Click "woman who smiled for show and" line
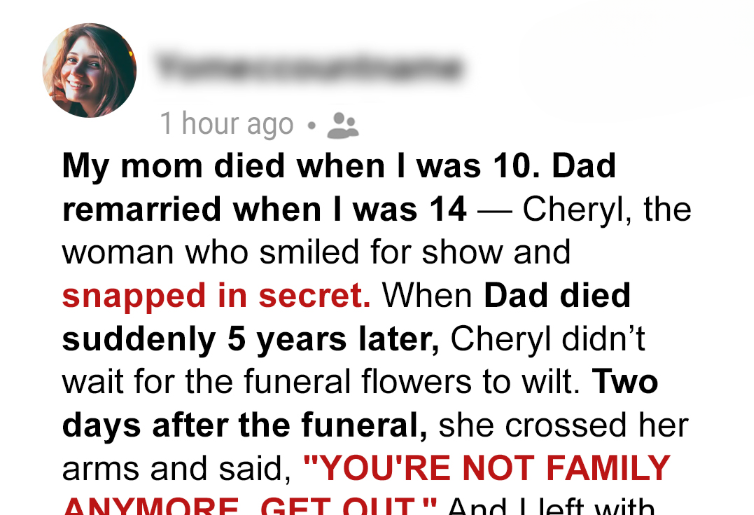This screenshot has width=754, height=515. click(315, 253)
